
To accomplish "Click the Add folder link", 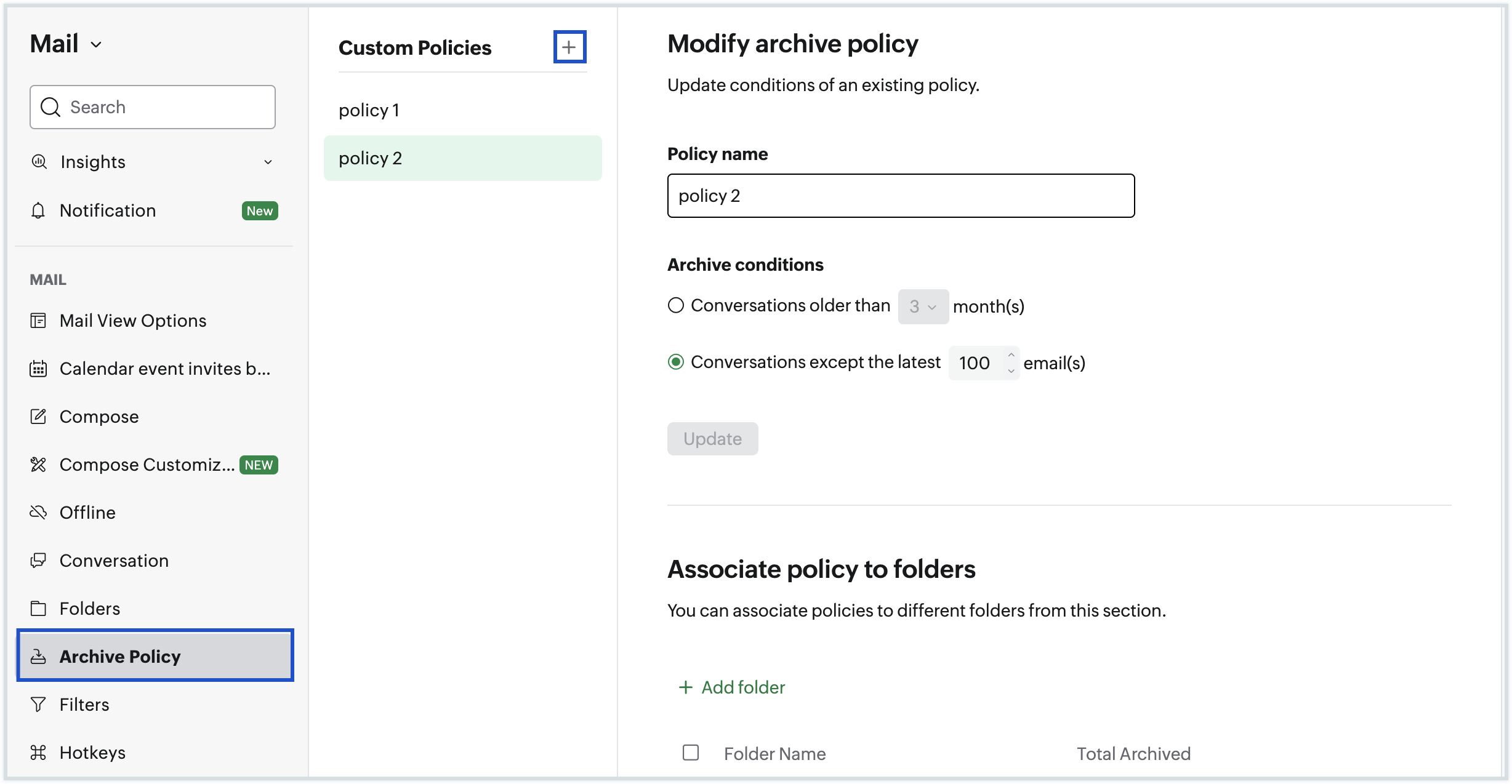I will (732, 687).
